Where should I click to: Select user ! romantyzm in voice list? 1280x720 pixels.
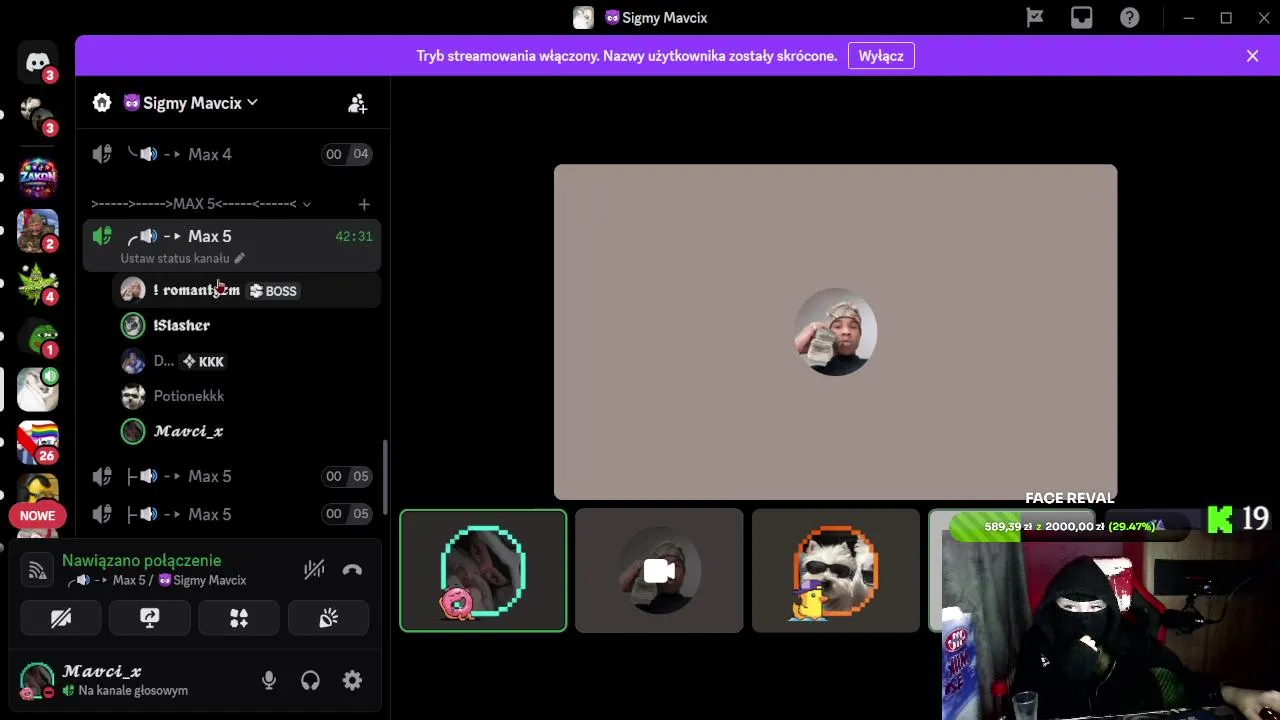point(246,290)
